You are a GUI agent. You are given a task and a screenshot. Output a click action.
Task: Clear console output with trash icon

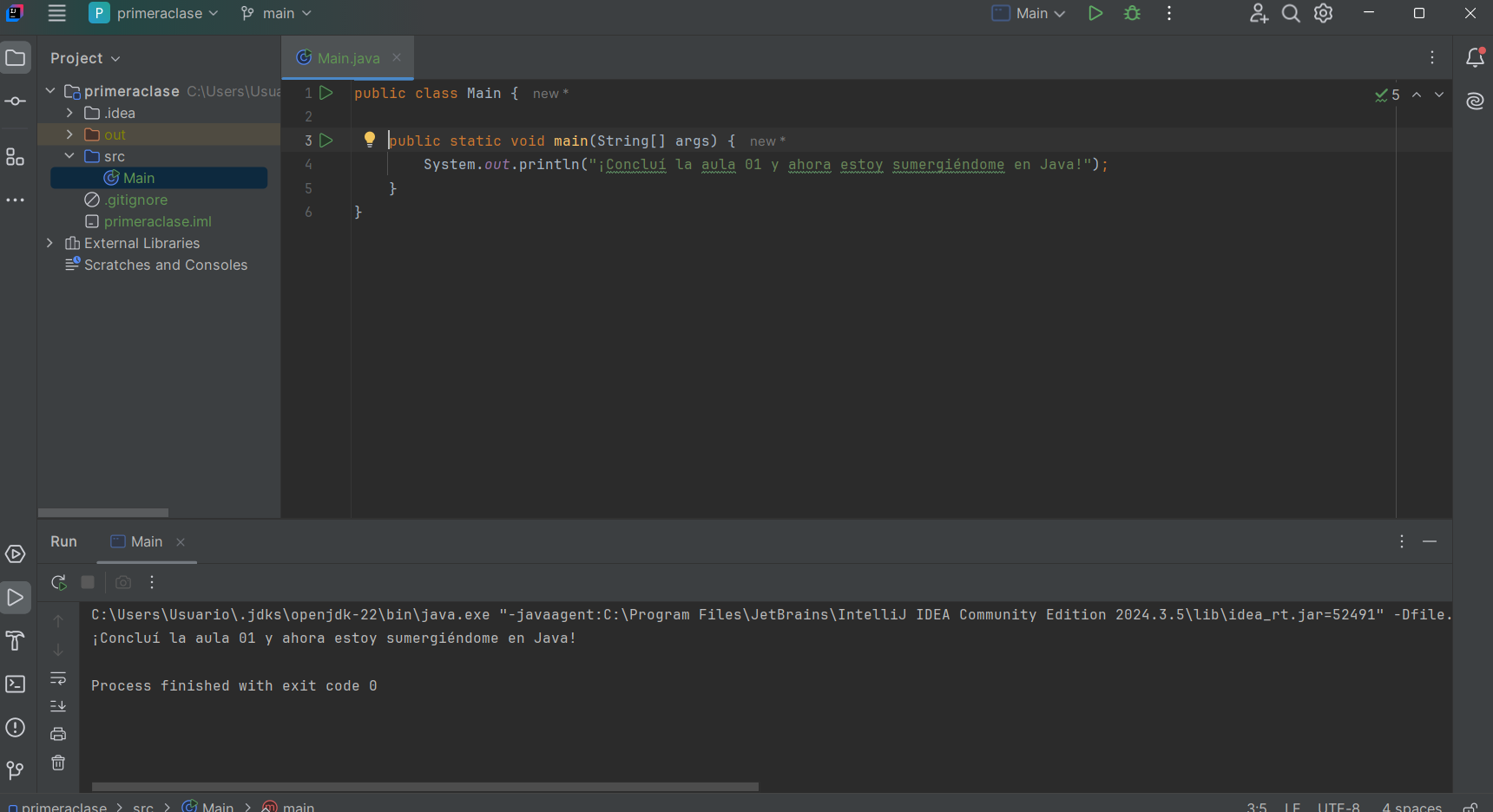(58, 763)
